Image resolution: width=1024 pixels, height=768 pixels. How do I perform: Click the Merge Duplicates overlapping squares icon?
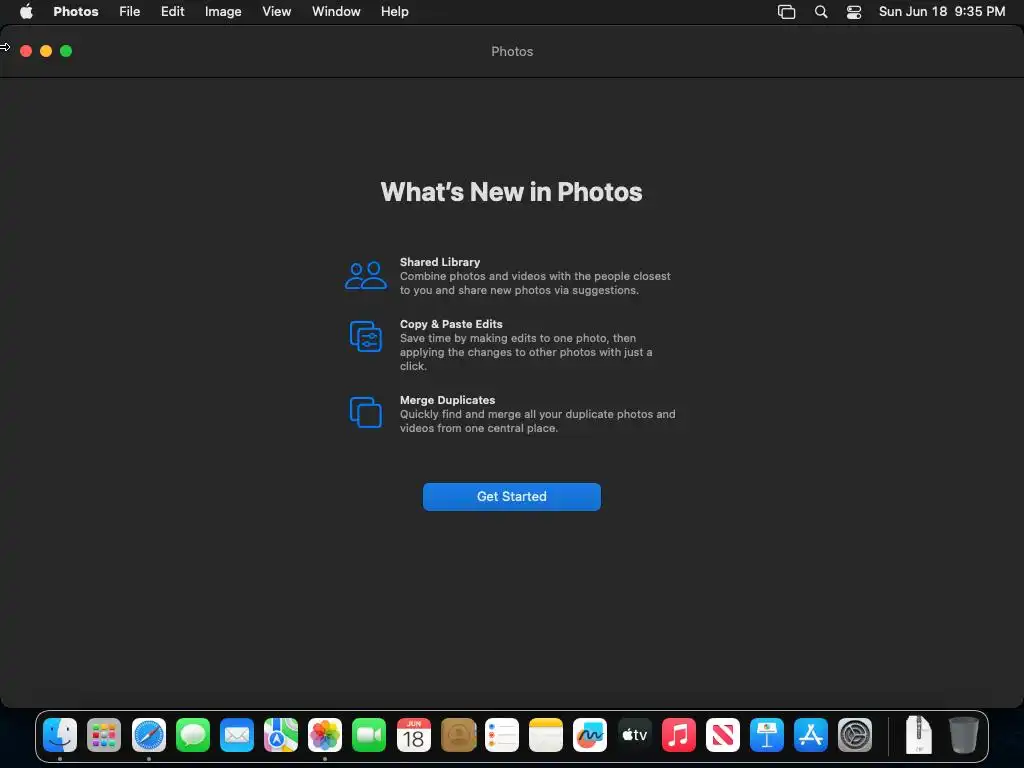tap(366, 412)
